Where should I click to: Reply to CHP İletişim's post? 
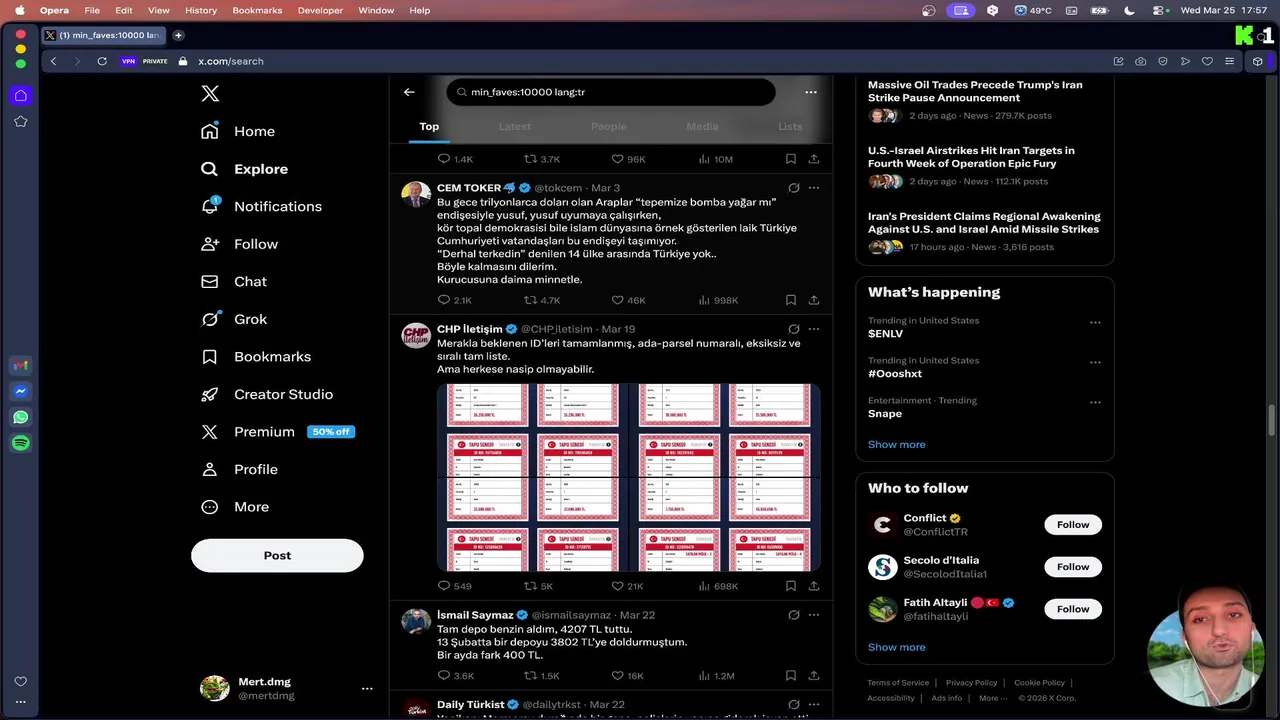(454, 586)
